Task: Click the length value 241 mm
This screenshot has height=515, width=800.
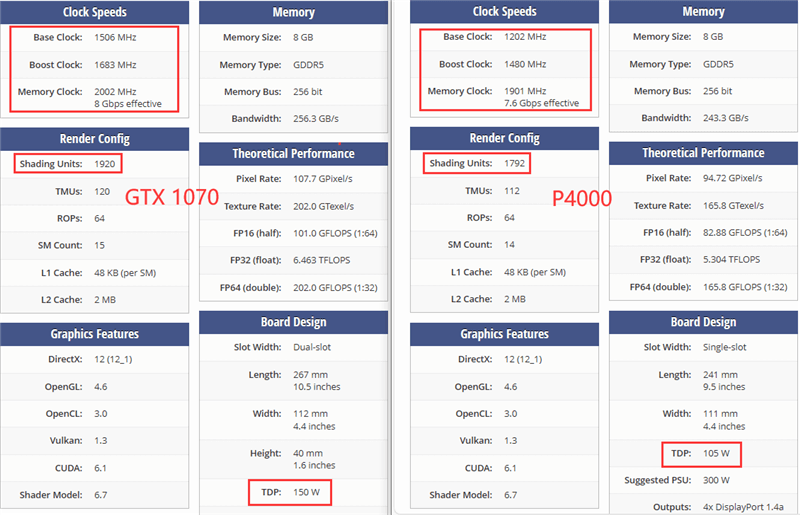Action: 720,375
